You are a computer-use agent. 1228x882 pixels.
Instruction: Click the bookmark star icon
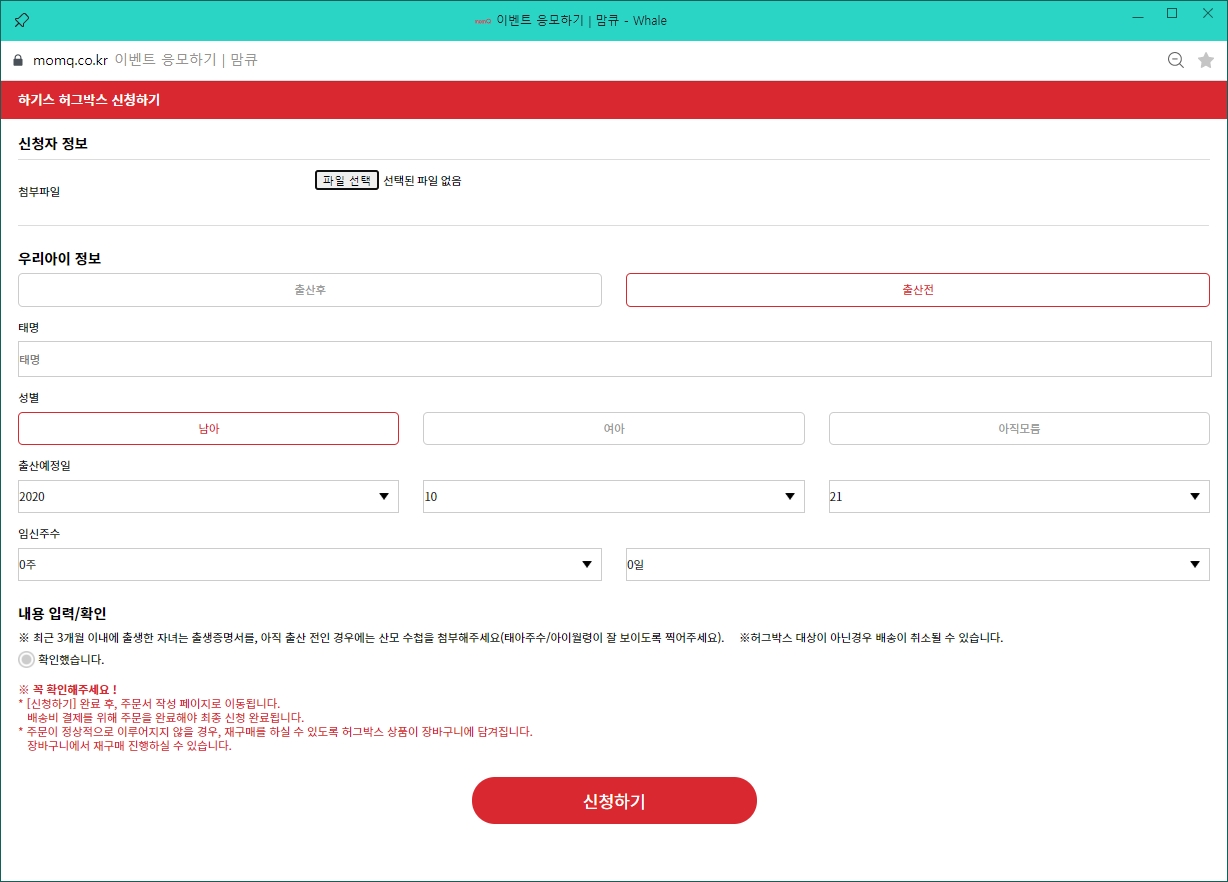(x=1206, y=60)
